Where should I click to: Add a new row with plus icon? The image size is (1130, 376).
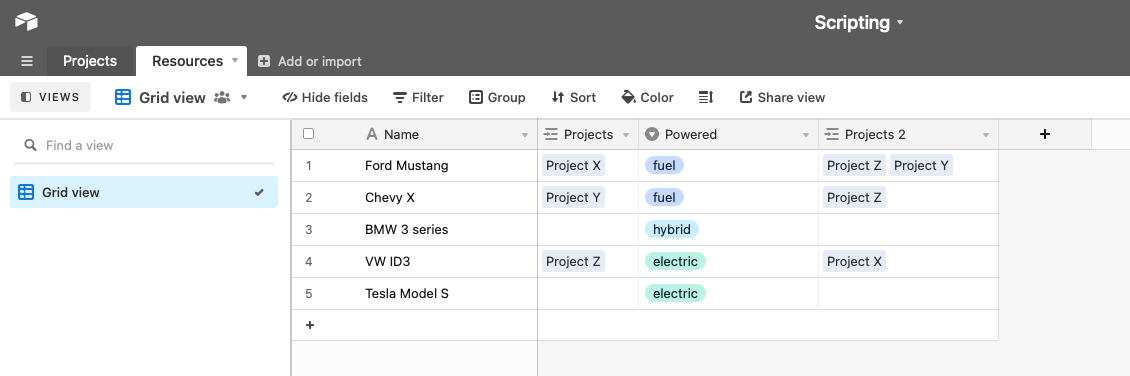[310, 325]
